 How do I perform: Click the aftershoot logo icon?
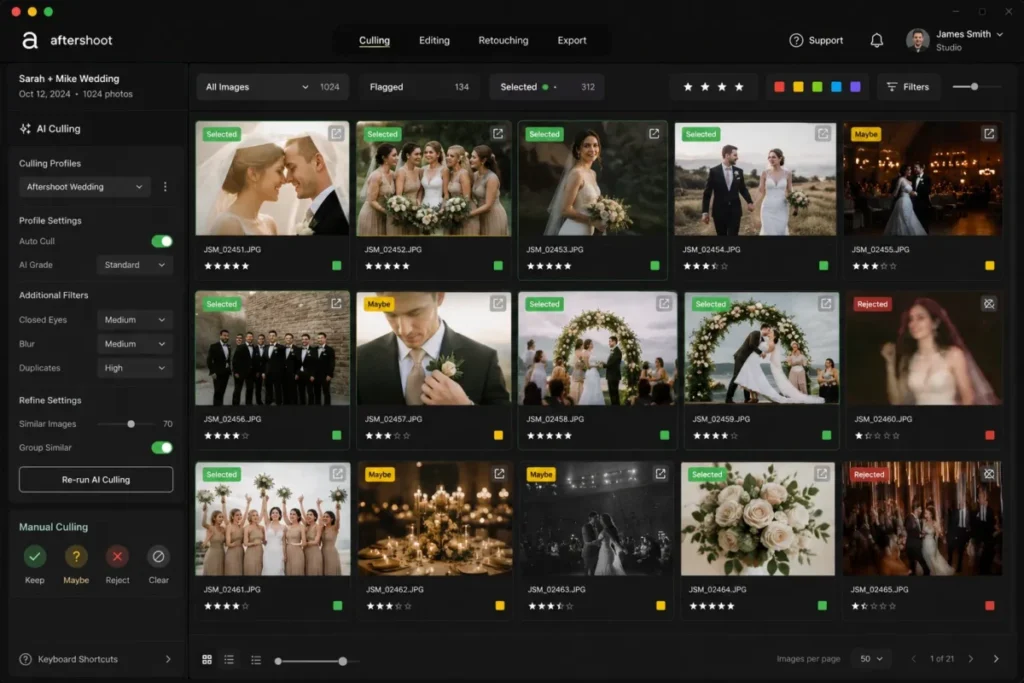click(29, 40)
